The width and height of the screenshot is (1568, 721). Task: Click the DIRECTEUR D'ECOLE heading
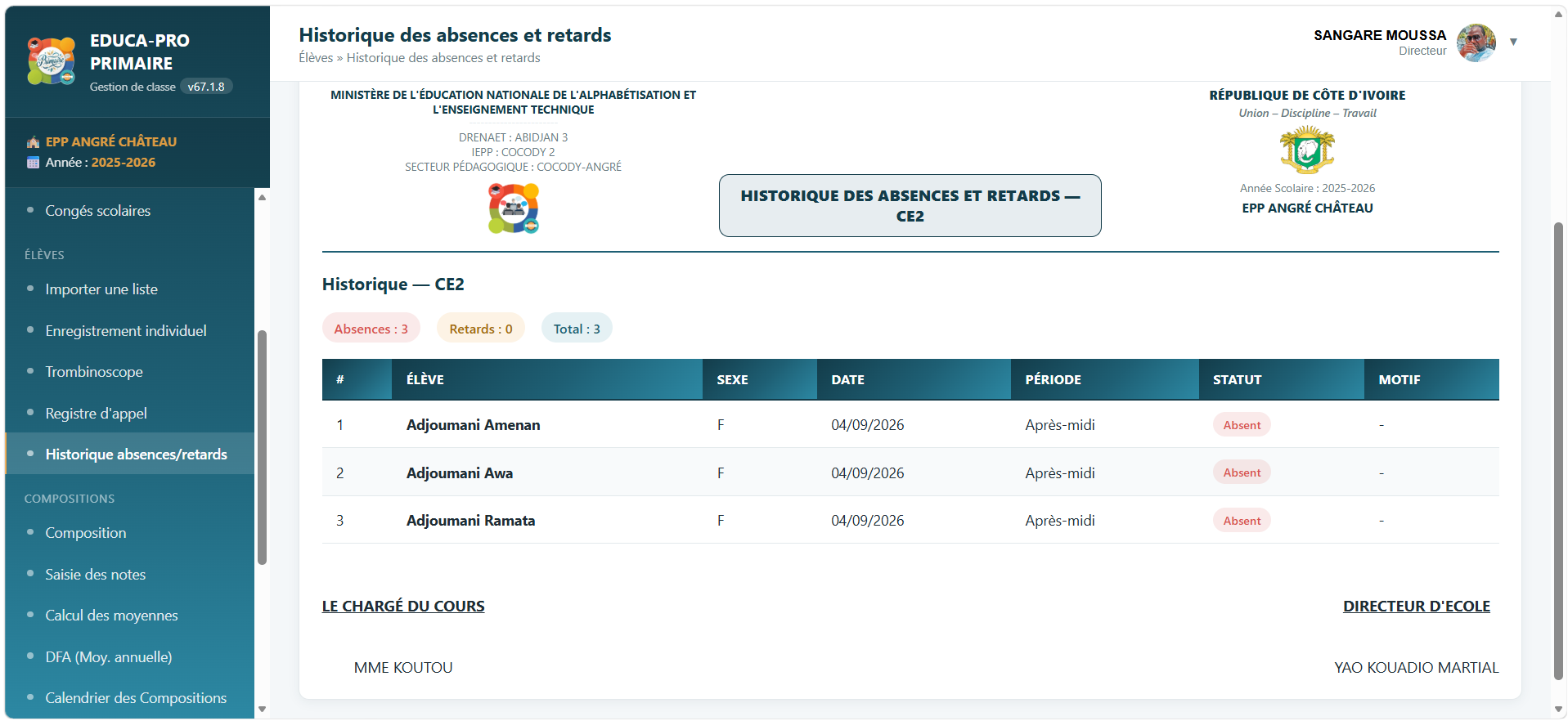click(1417, 607)
